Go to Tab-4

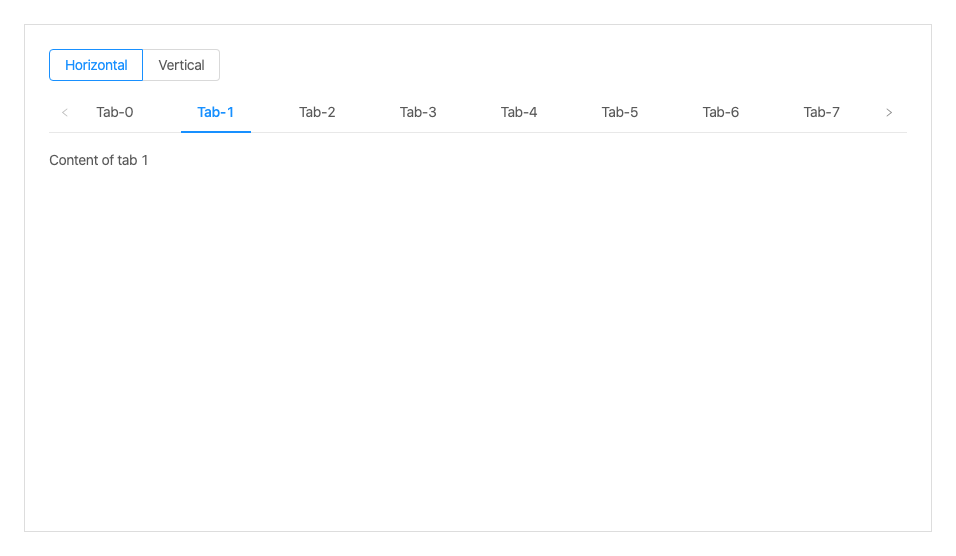519,112
